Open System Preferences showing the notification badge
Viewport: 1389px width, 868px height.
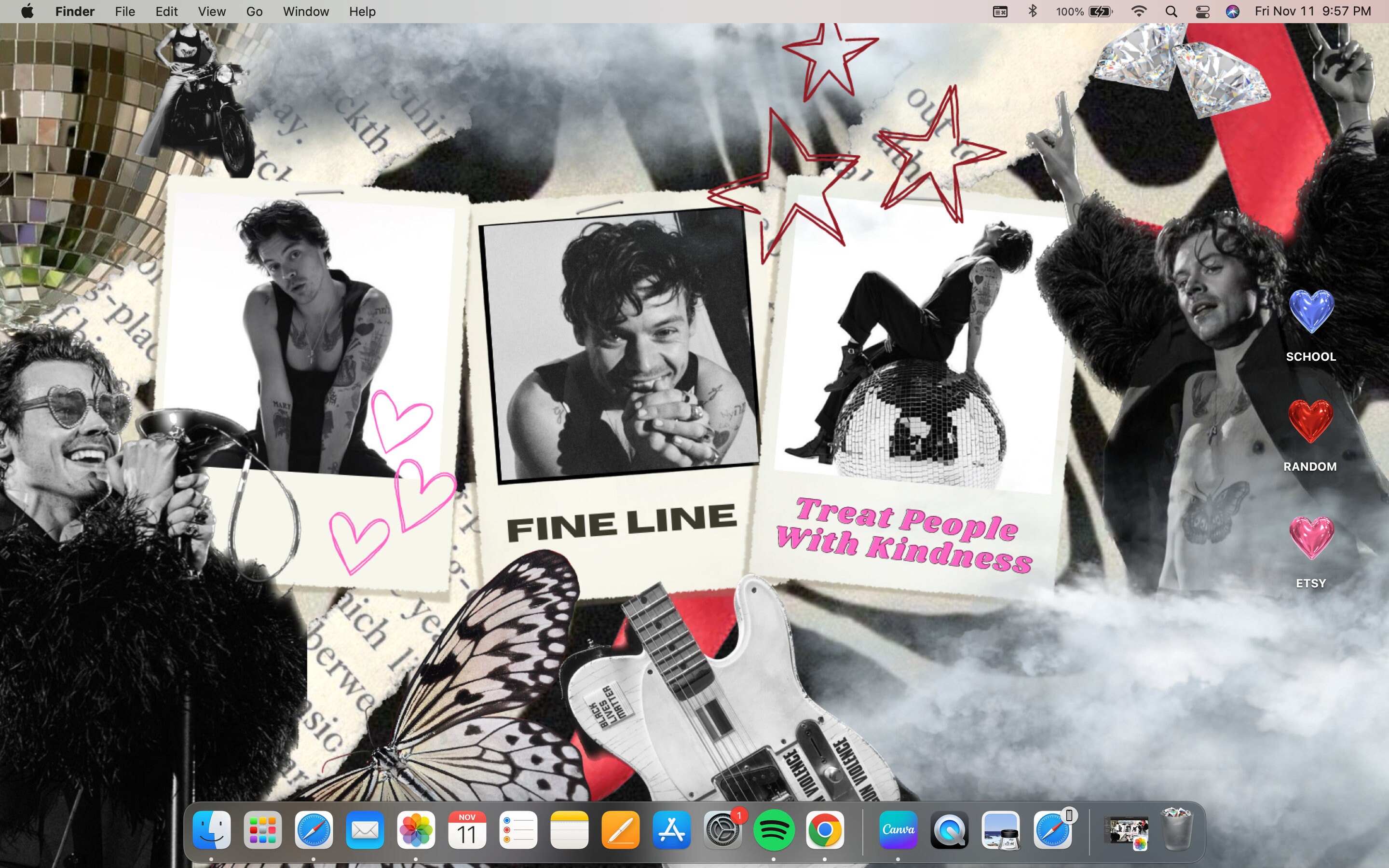coord(722,829)
